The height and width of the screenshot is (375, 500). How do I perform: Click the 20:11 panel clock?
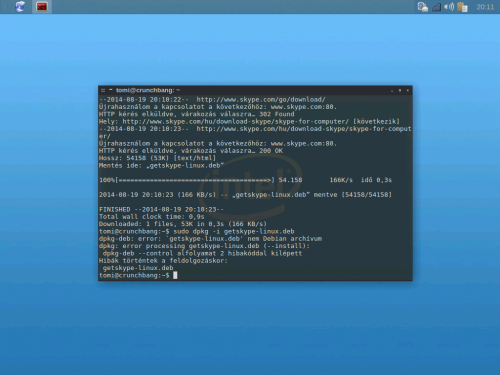[485, 7]
